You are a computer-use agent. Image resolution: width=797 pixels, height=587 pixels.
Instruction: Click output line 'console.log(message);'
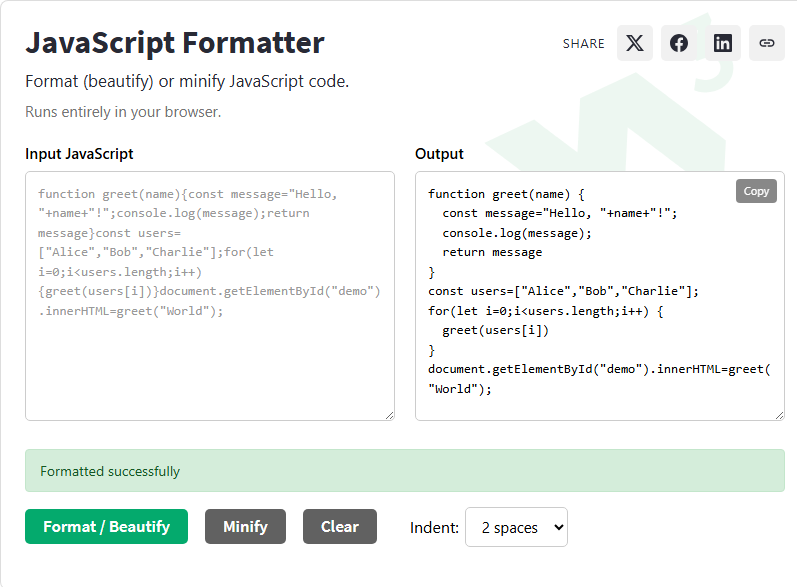pyautogui.click(x=517, y=233)
